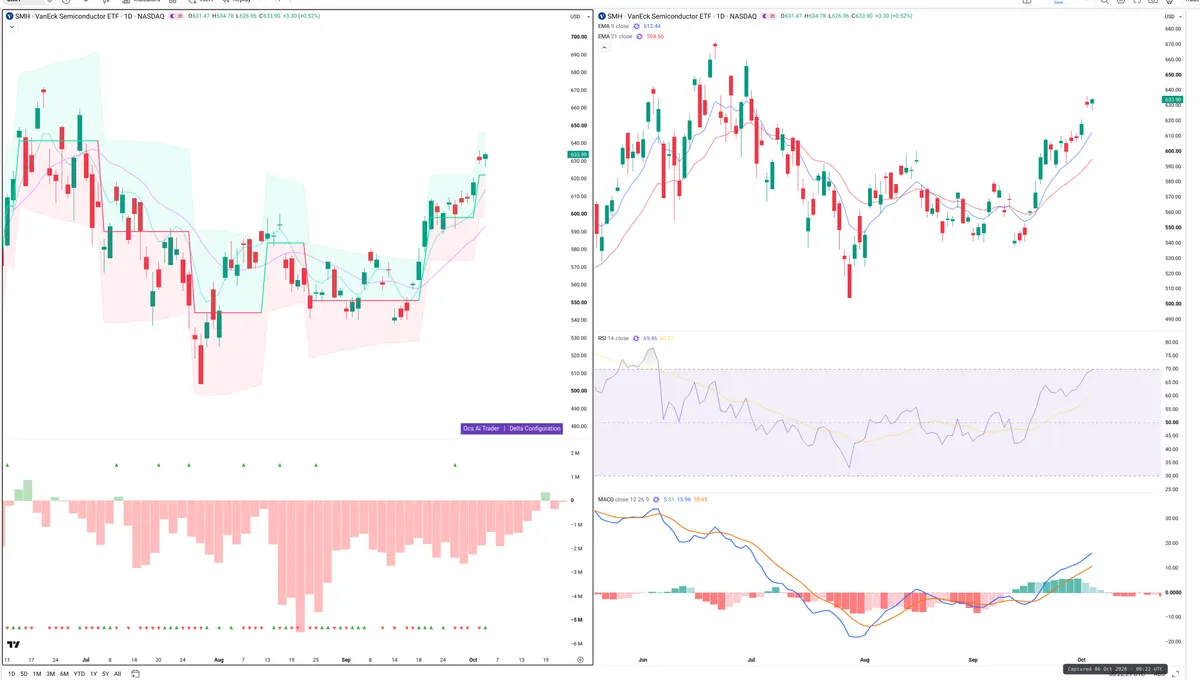
Task: Click the EMA 21 value 594.66
Action: 654,36
